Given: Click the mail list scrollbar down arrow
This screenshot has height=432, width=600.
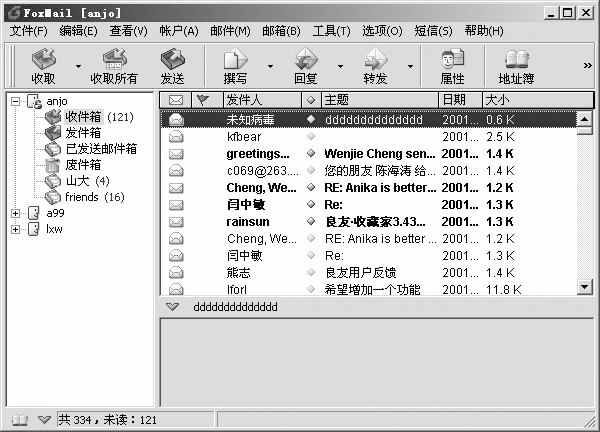Looking at the screenshot, I should 584,287.
